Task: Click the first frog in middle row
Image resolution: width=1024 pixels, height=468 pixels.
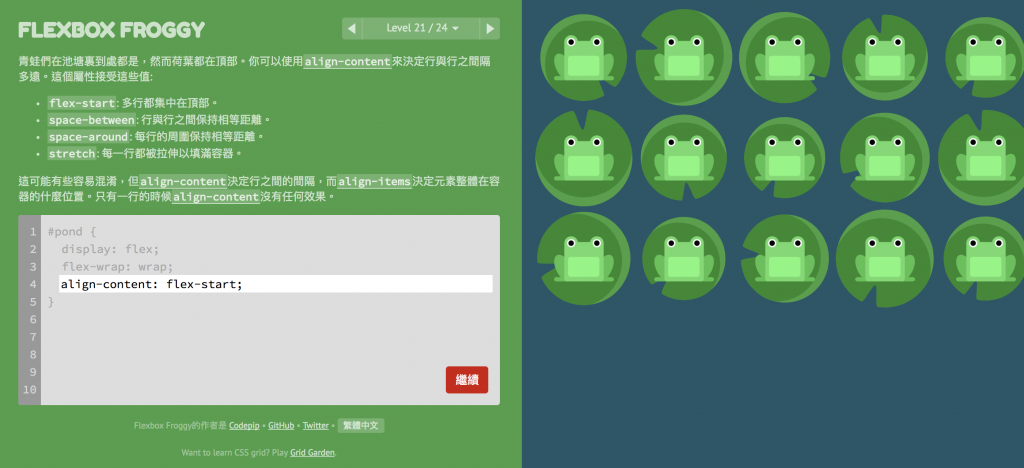Action: pyautogui.click(x=583, y=159)
